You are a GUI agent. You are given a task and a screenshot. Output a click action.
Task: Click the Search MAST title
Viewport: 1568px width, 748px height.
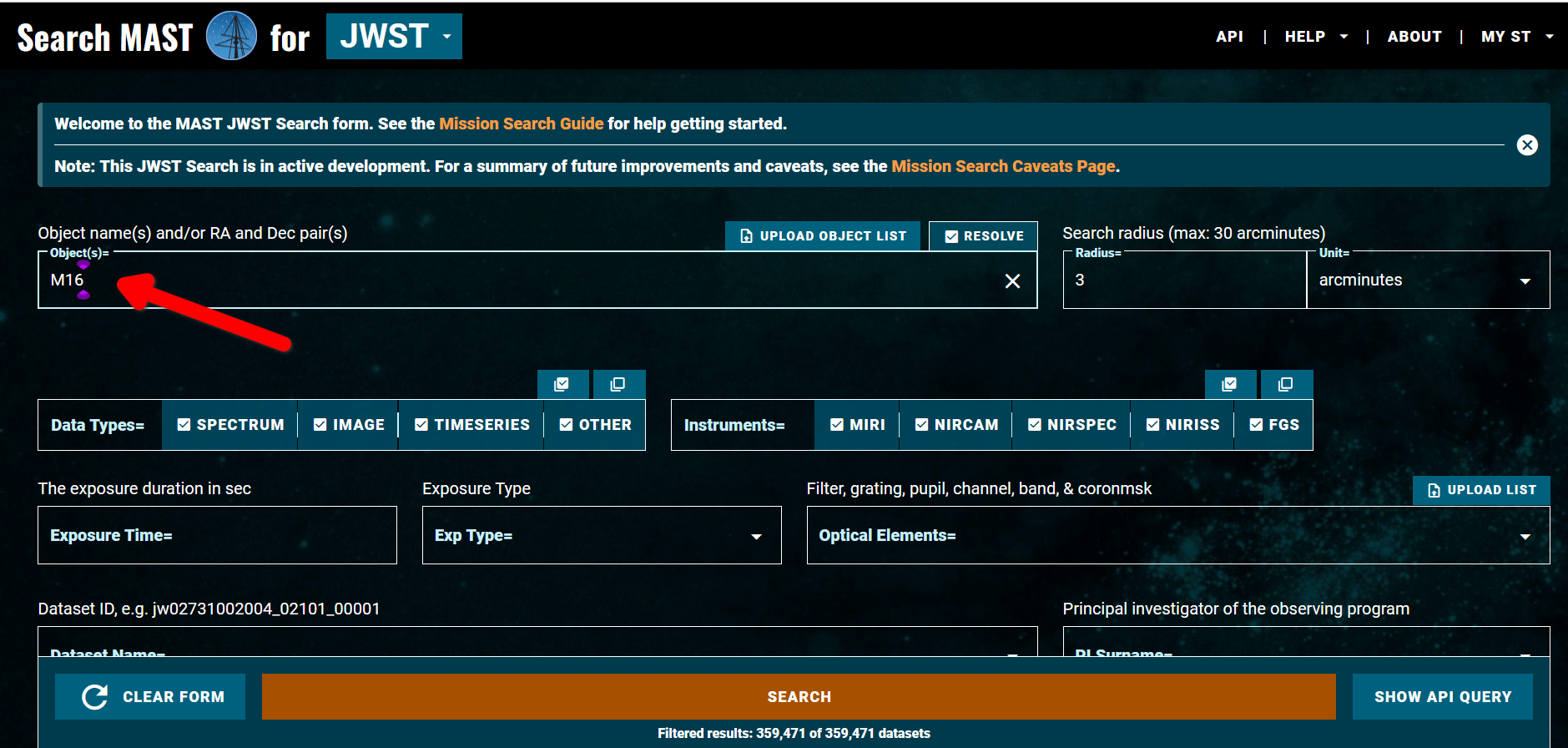click(105, 38)
